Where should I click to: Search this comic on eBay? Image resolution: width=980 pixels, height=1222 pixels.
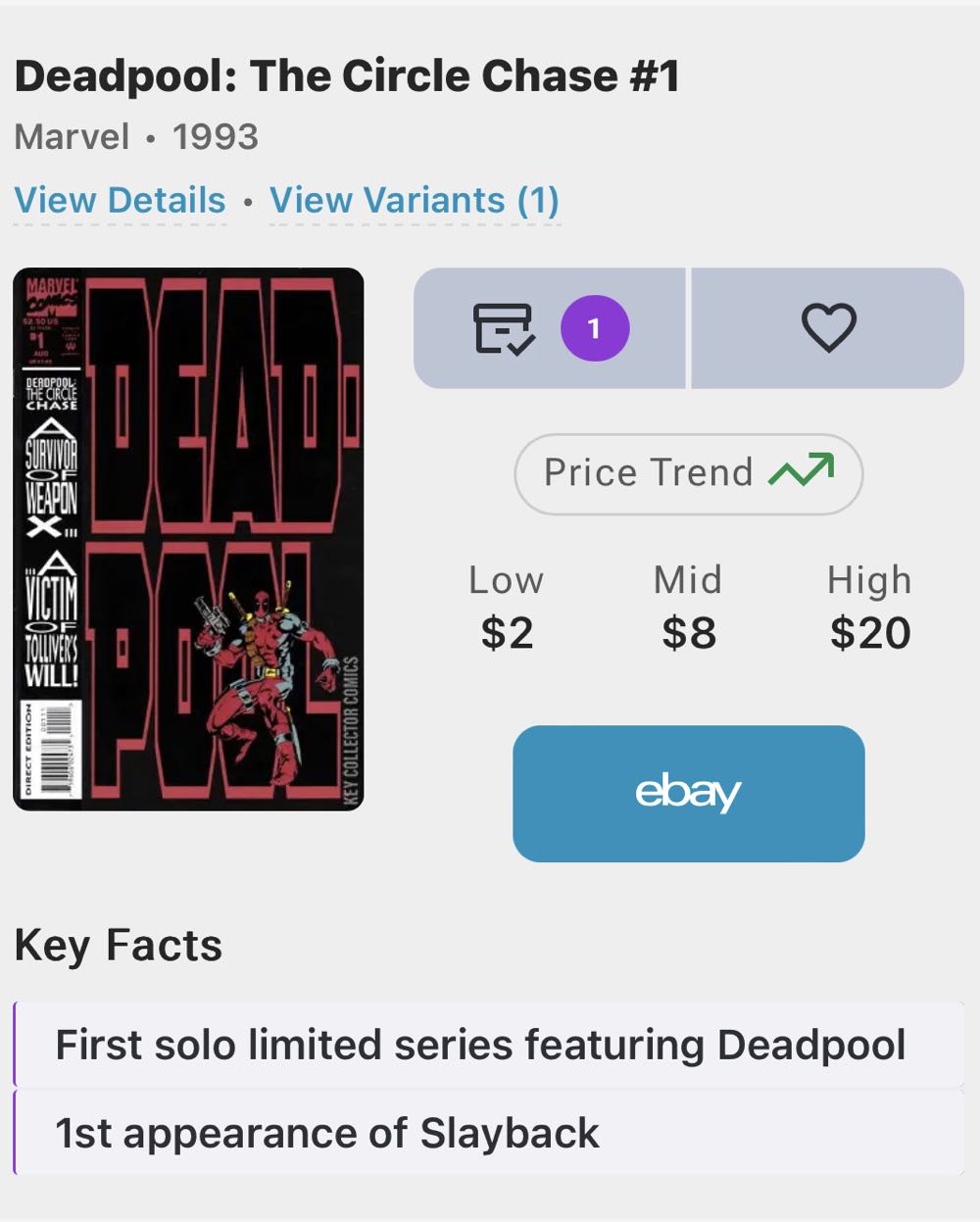pyautogui.click(x=688, y=794)
